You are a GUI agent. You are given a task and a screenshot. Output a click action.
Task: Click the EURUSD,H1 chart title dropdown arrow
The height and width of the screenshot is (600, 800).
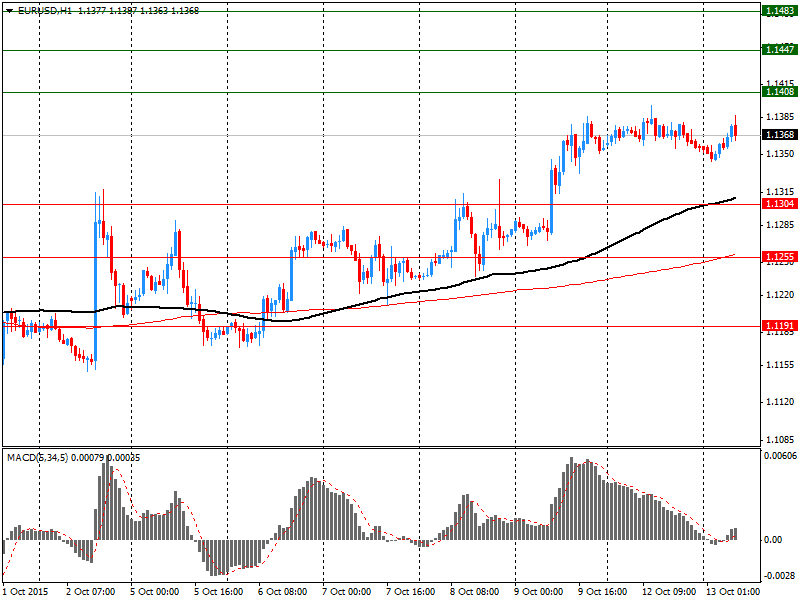click(9, 11)
